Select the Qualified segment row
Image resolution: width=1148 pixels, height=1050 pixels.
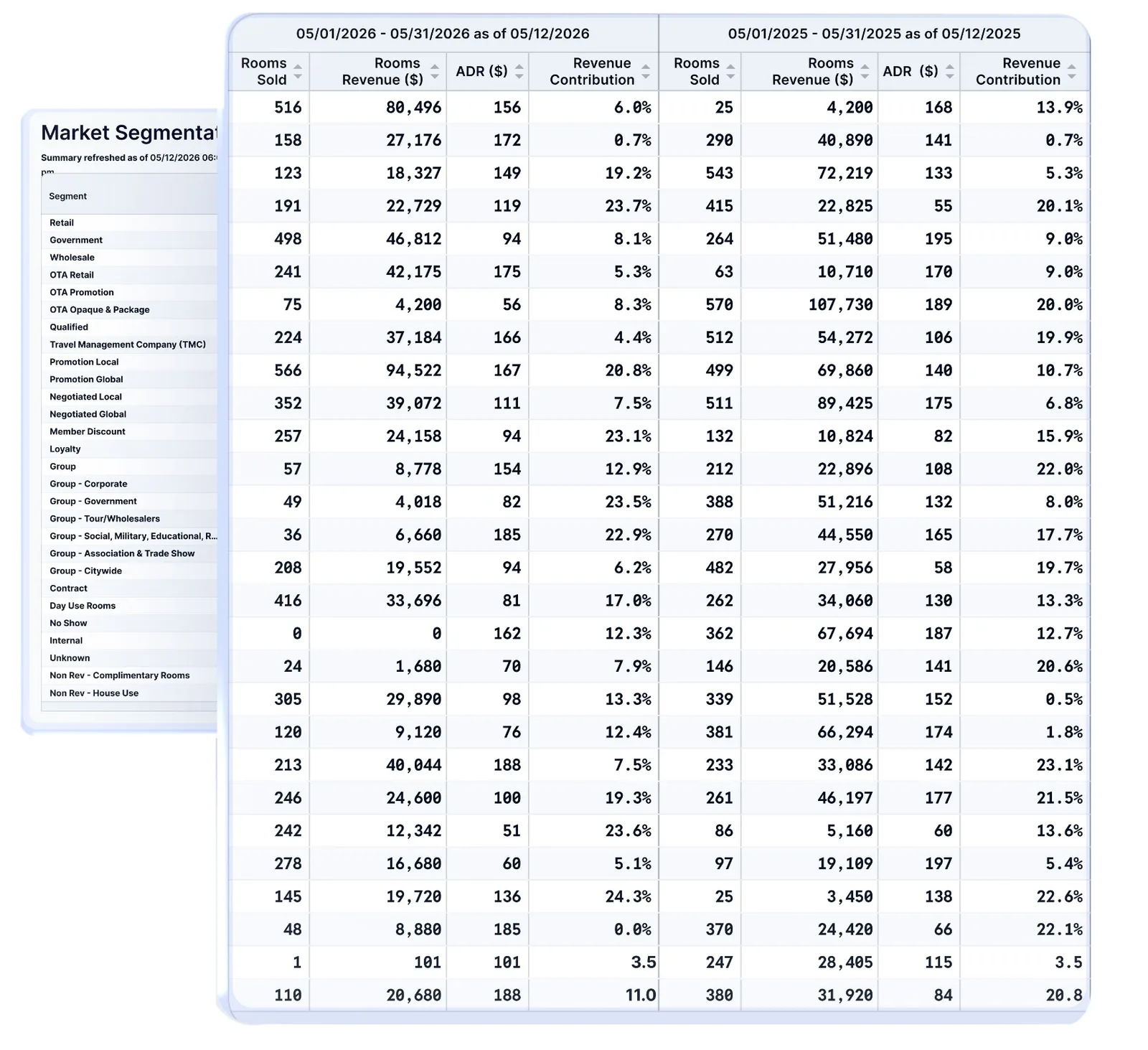click(129, 327)
